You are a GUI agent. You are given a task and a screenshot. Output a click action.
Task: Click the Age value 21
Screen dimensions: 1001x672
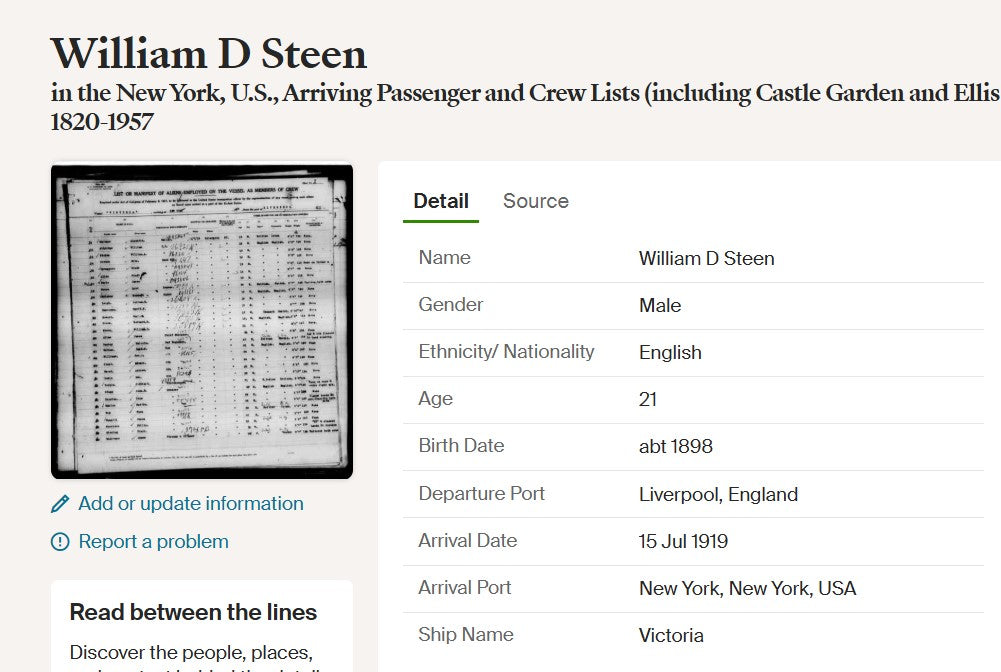[x=648, y=400]
